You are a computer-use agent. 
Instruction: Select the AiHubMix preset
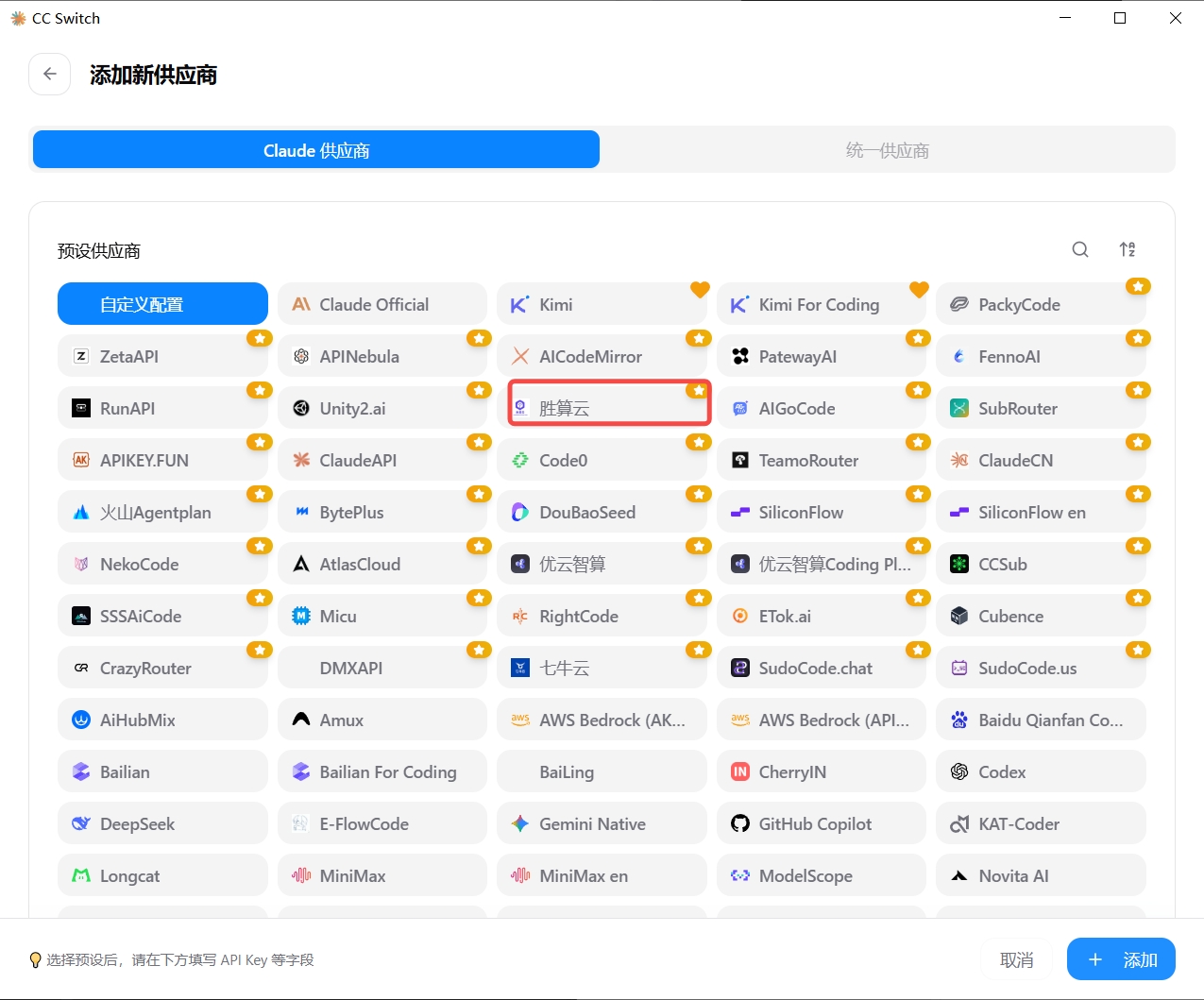click(x=162, y=720)
